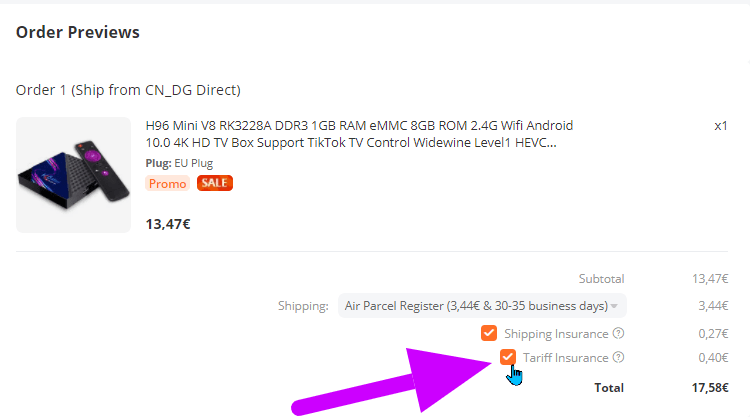Click the 3,44€ shipping cost amount
The image size is (750, 417).
(x=713, y=306)
